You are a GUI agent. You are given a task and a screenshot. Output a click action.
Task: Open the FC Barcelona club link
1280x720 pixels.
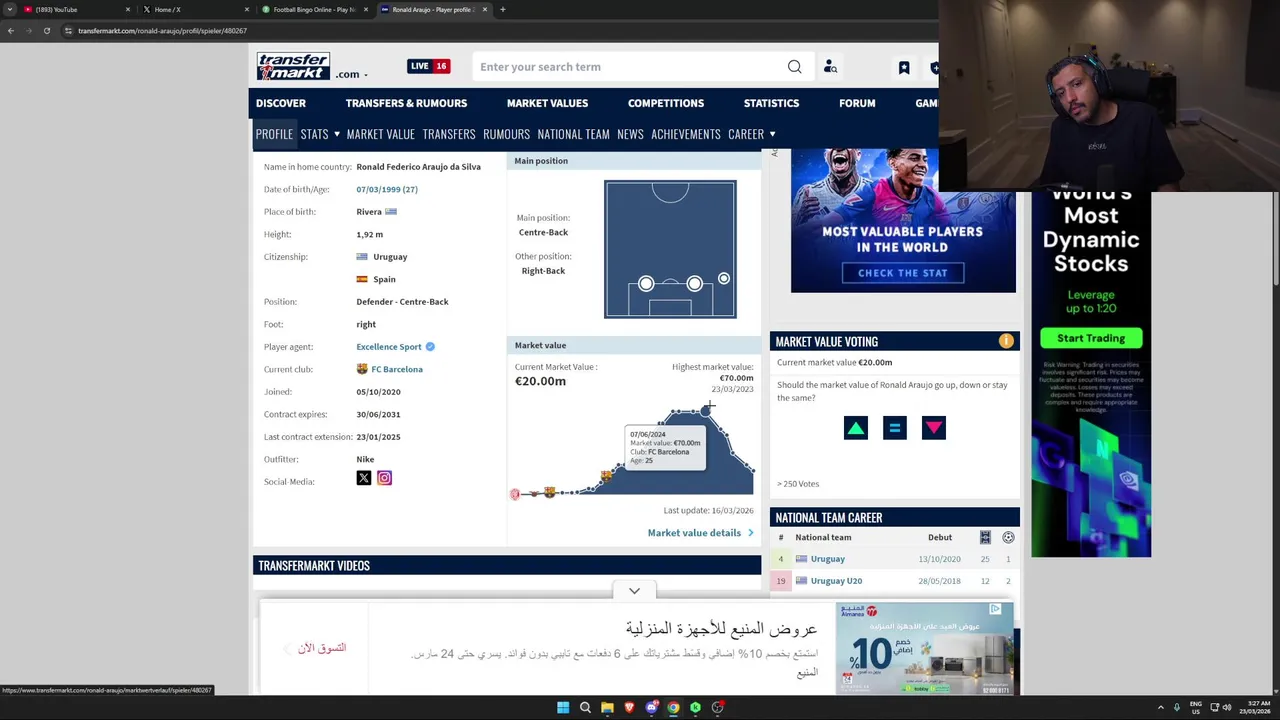point(397,369)
